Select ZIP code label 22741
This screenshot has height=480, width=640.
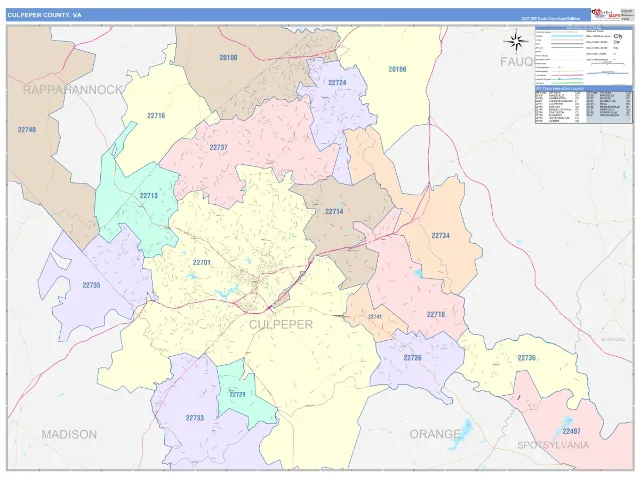(x=374, y=317)
